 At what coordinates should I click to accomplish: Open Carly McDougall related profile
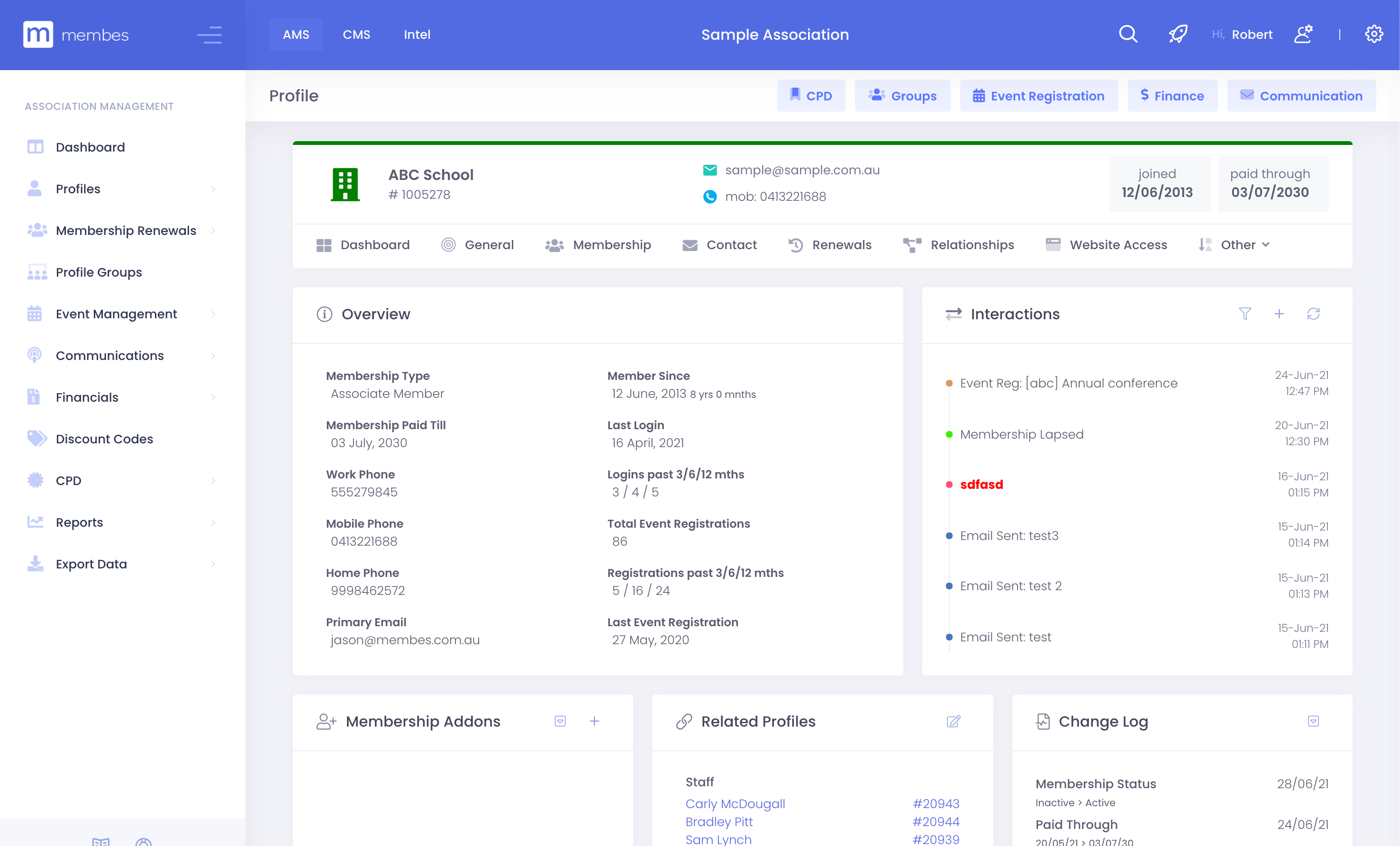735,803
